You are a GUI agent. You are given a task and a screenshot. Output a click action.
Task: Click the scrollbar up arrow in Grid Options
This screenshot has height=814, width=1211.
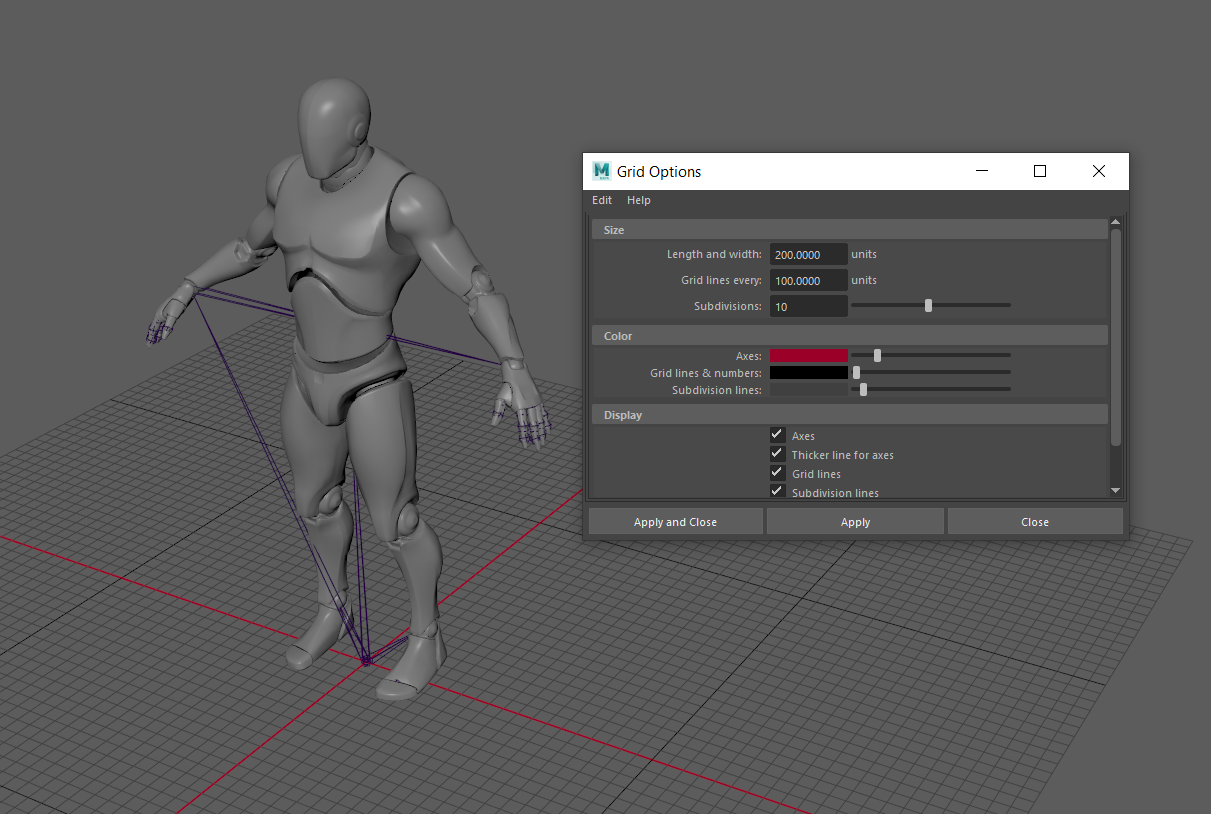(x=1116, y=222)
